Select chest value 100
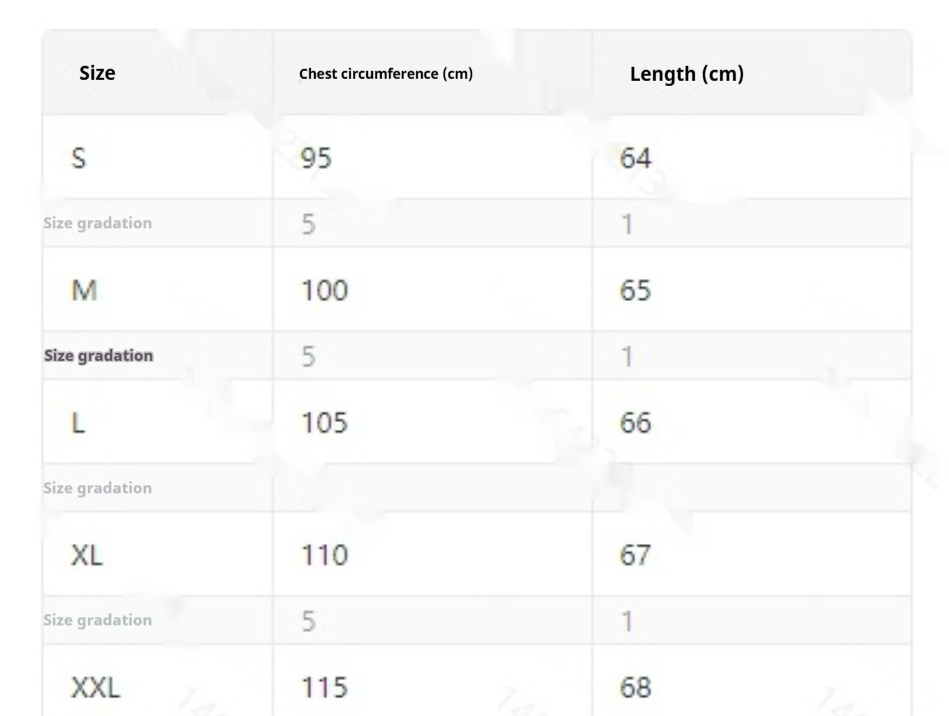Image resolution: width=949 pixels, height=716 pixels. point(324,290)
